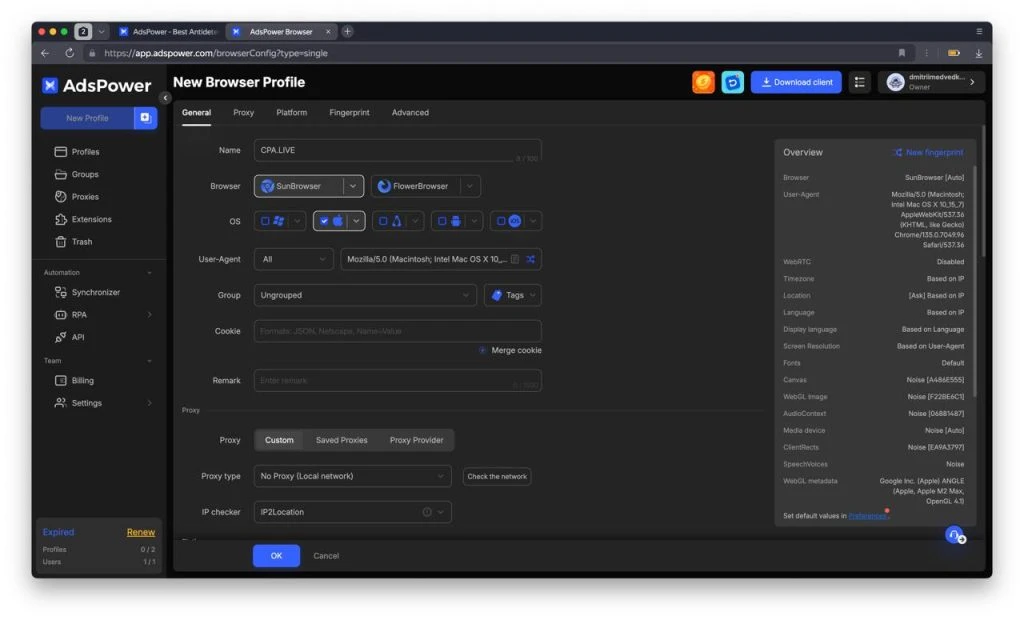Viewport: 1024px width, 620px height.
Task: Check the iOS checkbox
Action: tap(501, 221)
